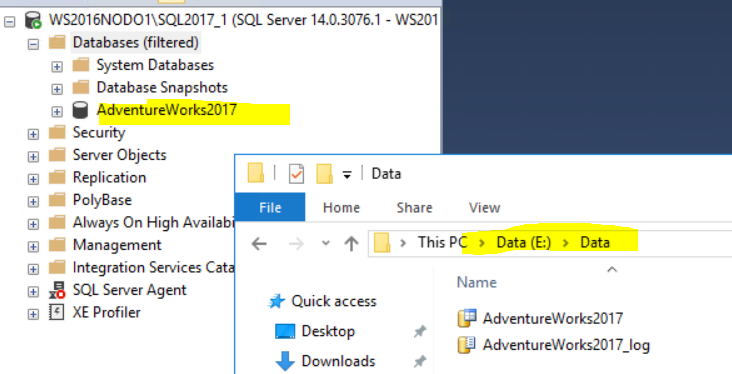Image resolution: width=732 pixels, height=374 pixels.
Task: Expand the Management folder
Action: point(33,246)
